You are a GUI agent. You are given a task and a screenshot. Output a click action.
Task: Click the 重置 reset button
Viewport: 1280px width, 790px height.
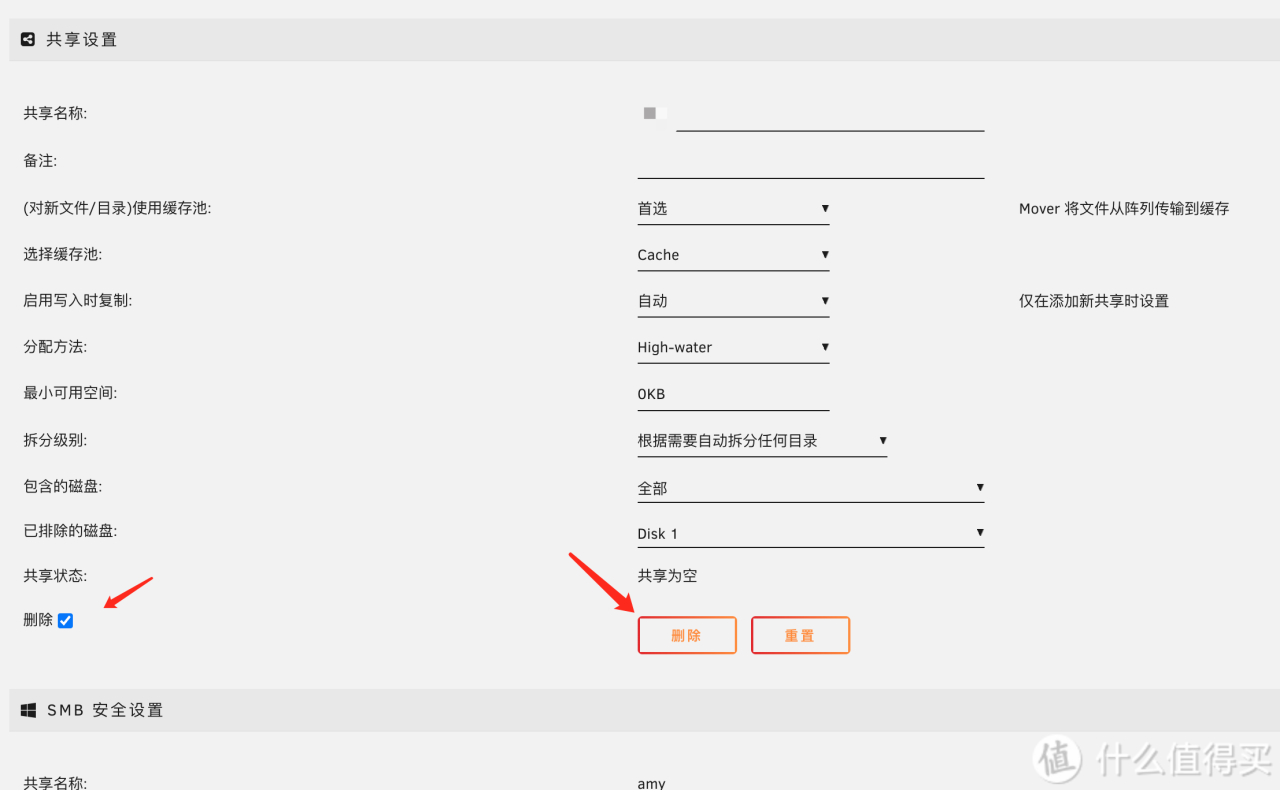pyautogui.click(x=800, y=634)
